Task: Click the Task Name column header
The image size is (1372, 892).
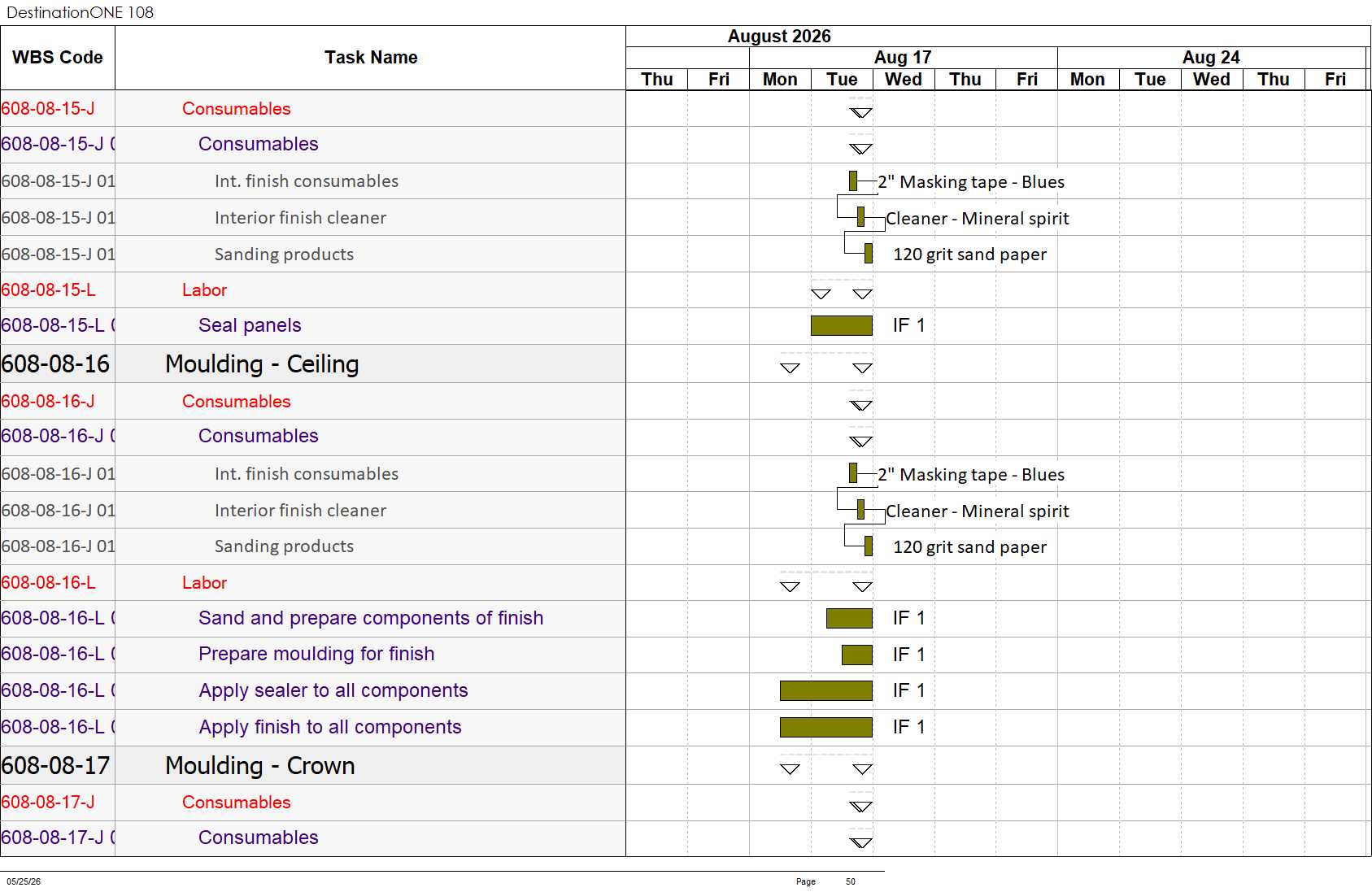Action: [x=371, y=58]
